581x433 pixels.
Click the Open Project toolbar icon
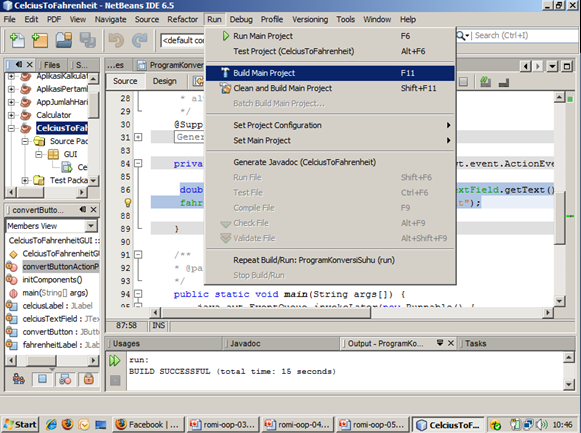click(64, 40)
